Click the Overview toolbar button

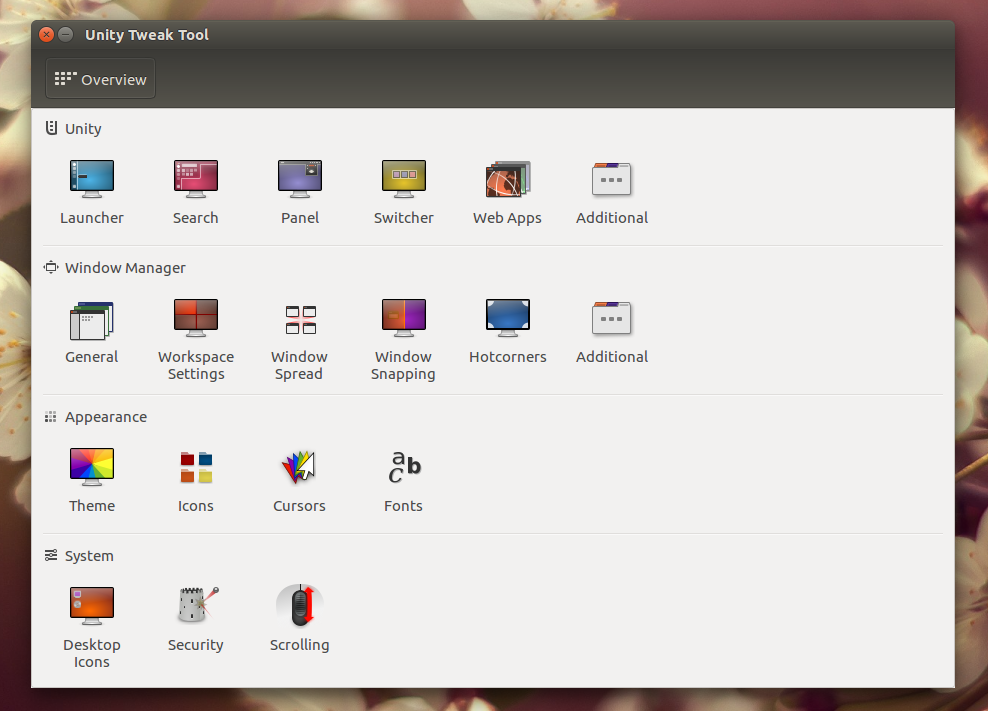(101, 79)
